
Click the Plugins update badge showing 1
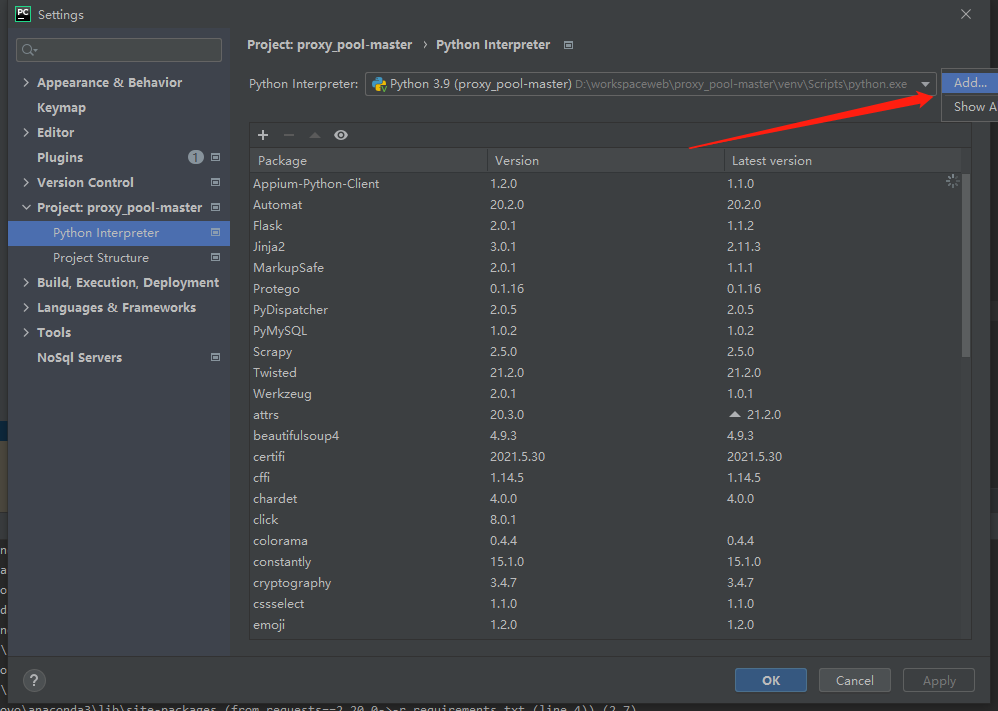tap(195, 157)
